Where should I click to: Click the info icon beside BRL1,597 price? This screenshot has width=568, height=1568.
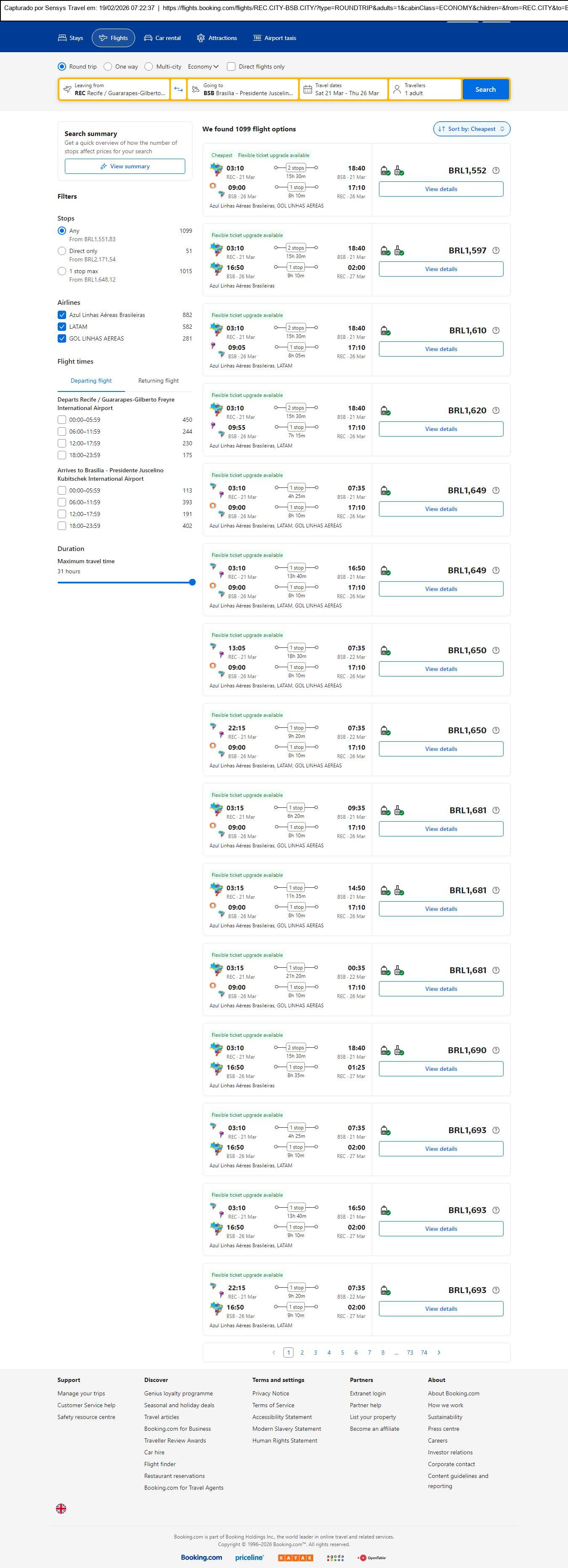(x=496, y=251)
